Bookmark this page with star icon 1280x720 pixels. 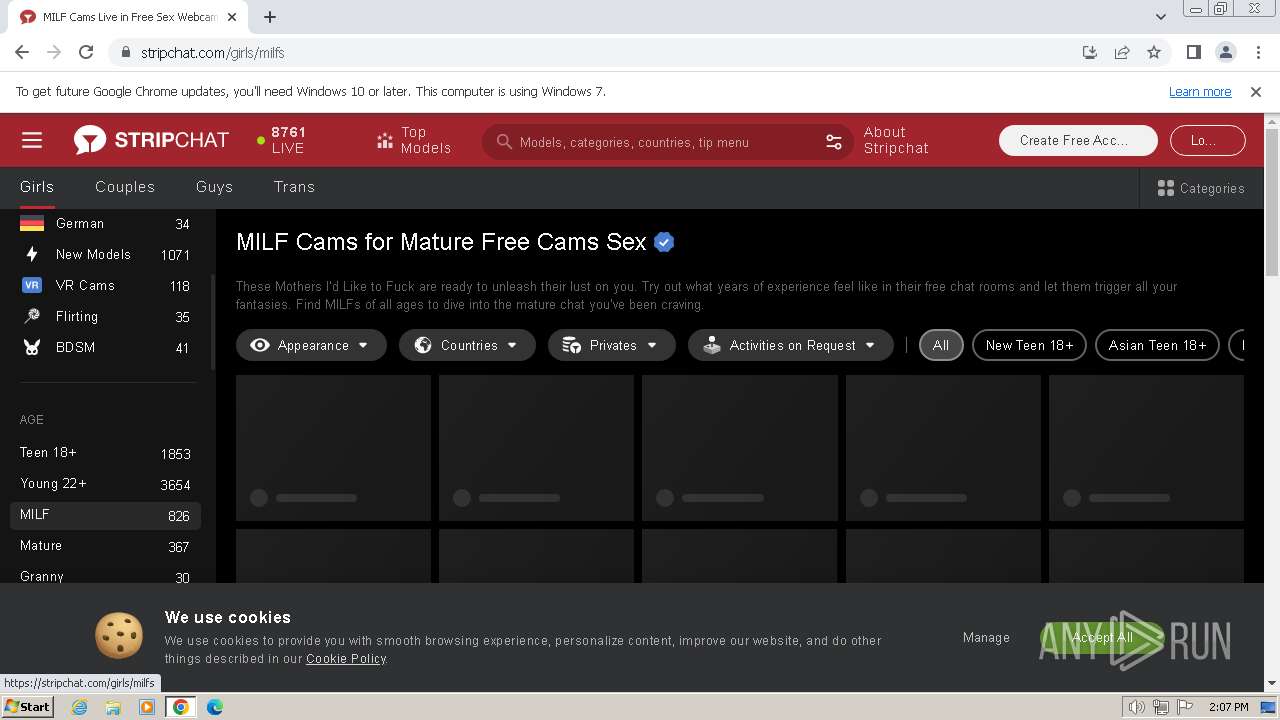[1154, 52]
